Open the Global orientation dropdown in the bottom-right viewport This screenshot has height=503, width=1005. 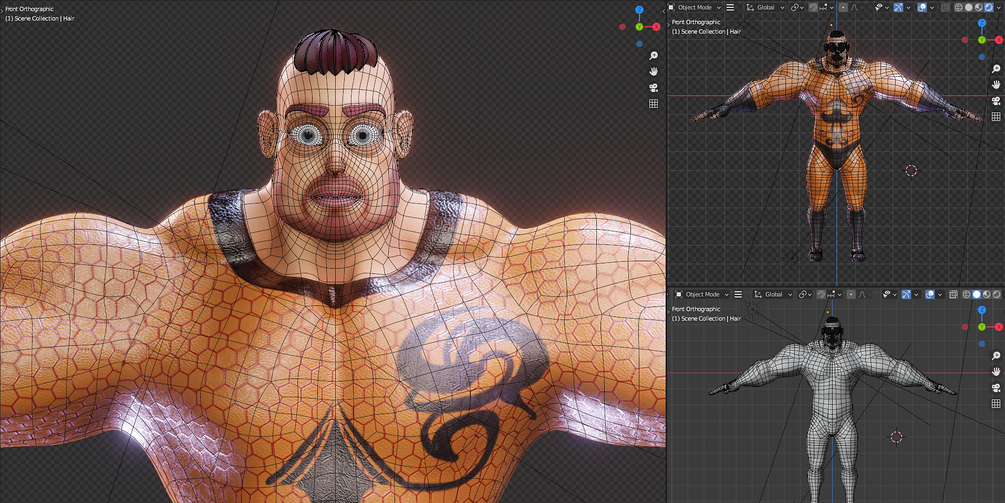coord(772,295)
